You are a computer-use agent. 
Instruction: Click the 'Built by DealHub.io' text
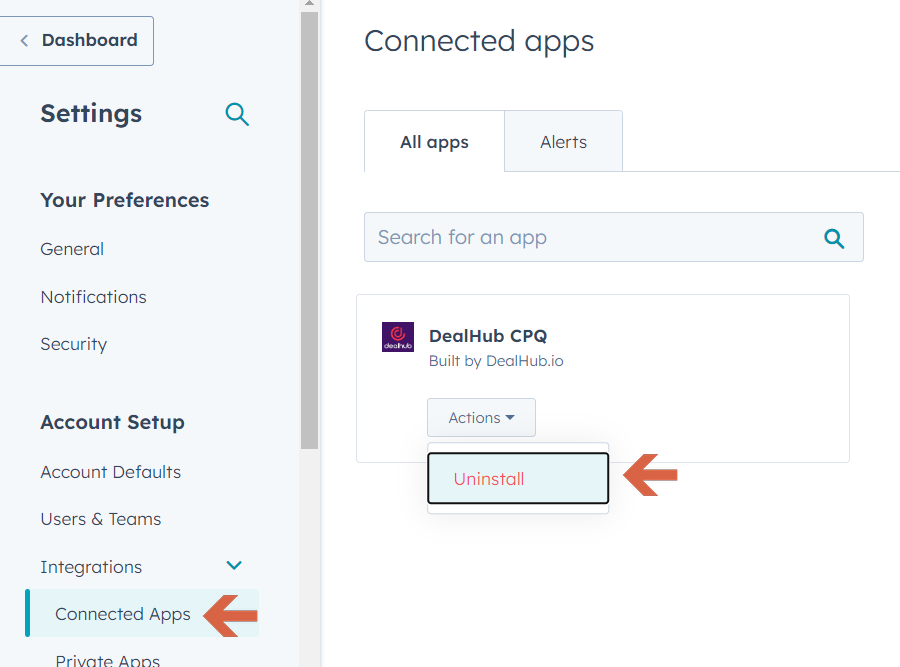click(x=496, y=361)
